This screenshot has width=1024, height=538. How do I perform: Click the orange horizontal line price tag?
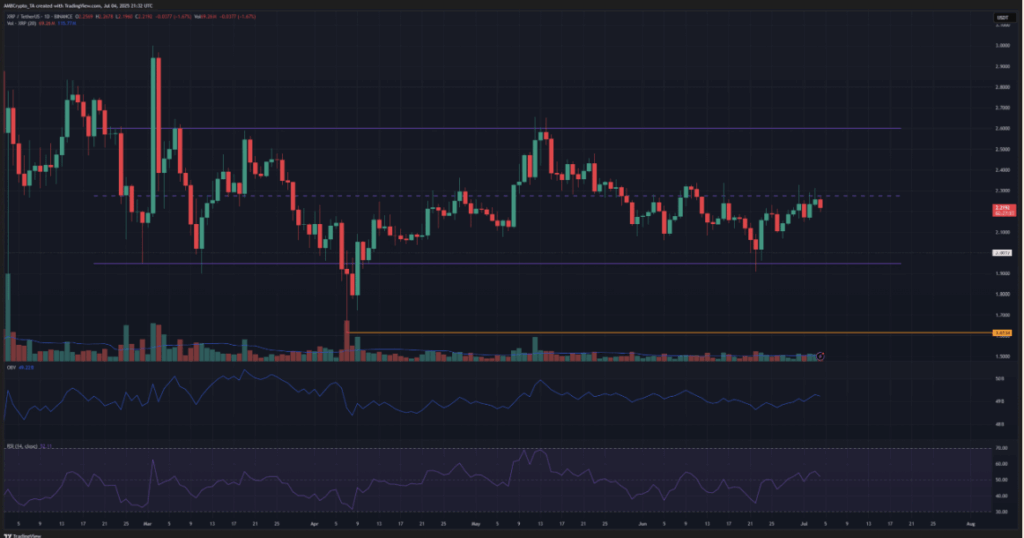1002,333
